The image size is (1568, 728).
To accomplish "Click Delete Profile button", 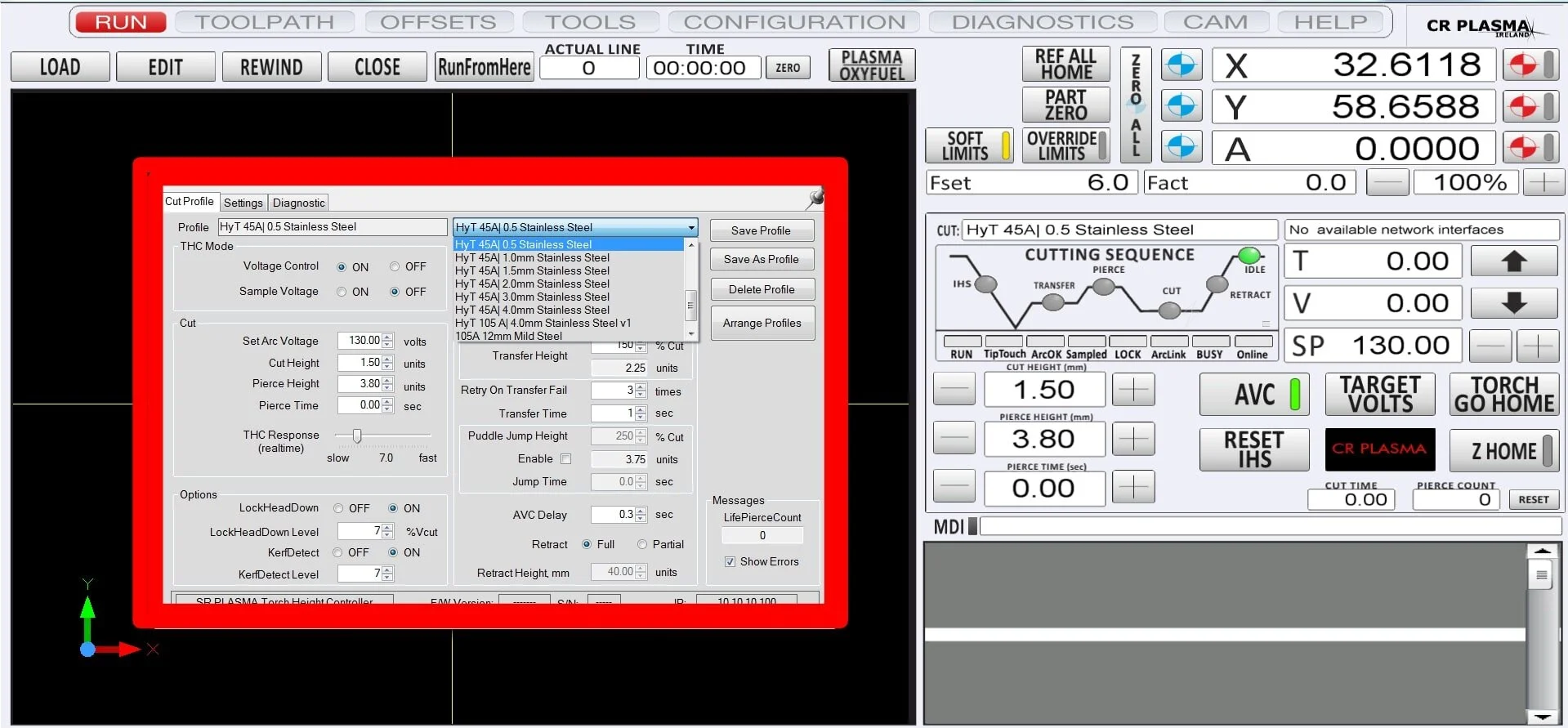I will tap(762, 289).
